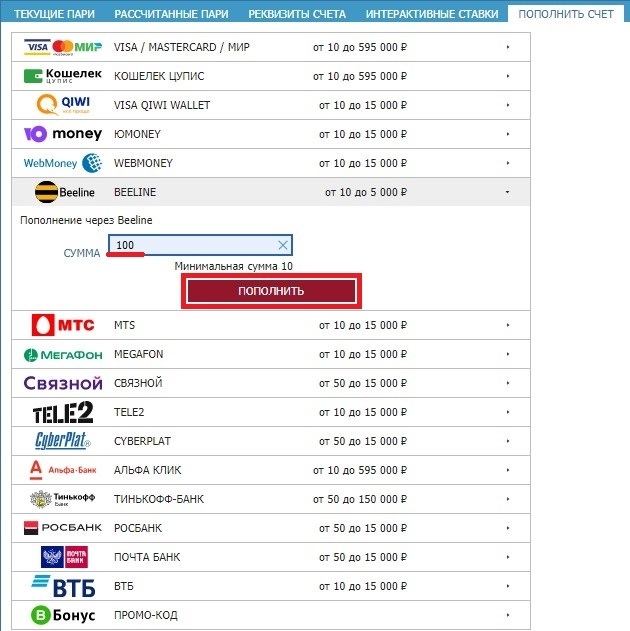Collapse the BEELINE row arrow
This screenshot has width=630, height=631.
pyautogui.click(x=508, y=192)
